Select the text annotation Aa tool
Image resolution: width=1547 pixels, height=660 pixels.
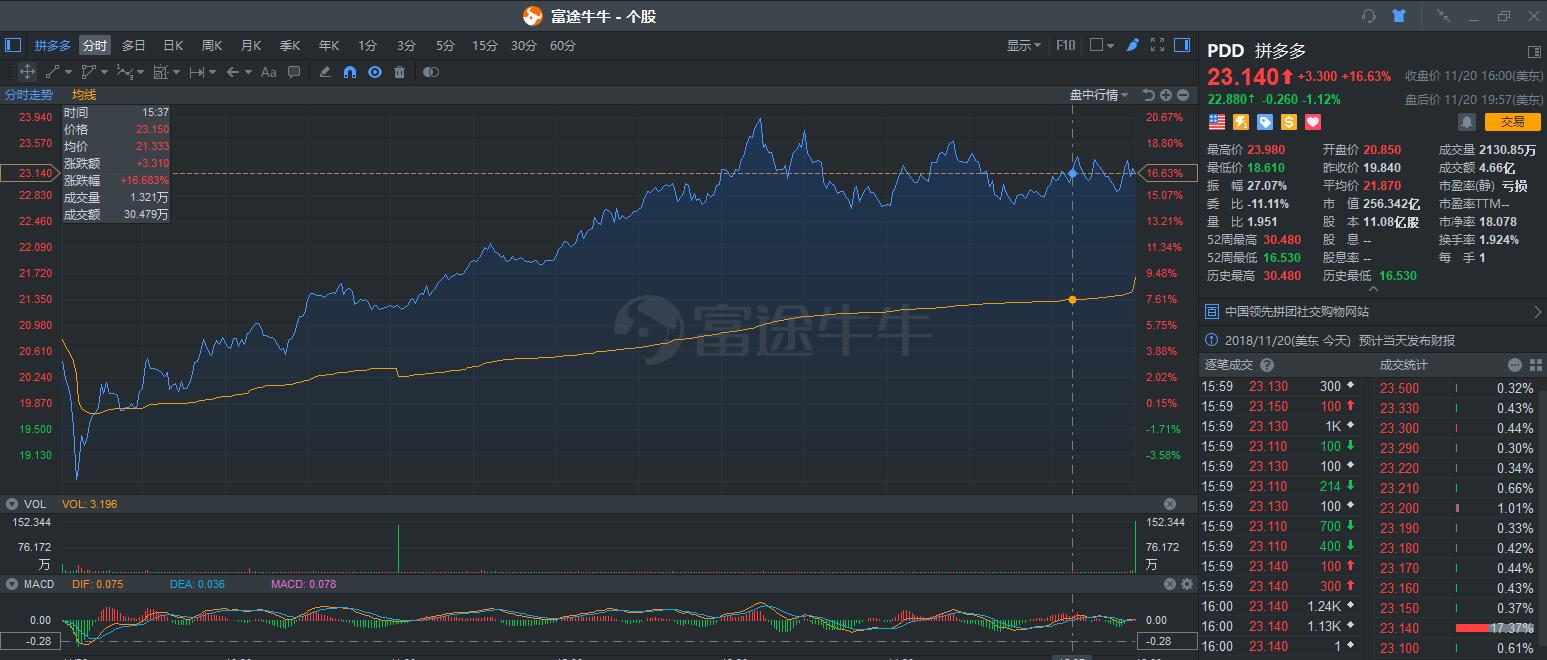pyautogui.click(x=268, y=72)
